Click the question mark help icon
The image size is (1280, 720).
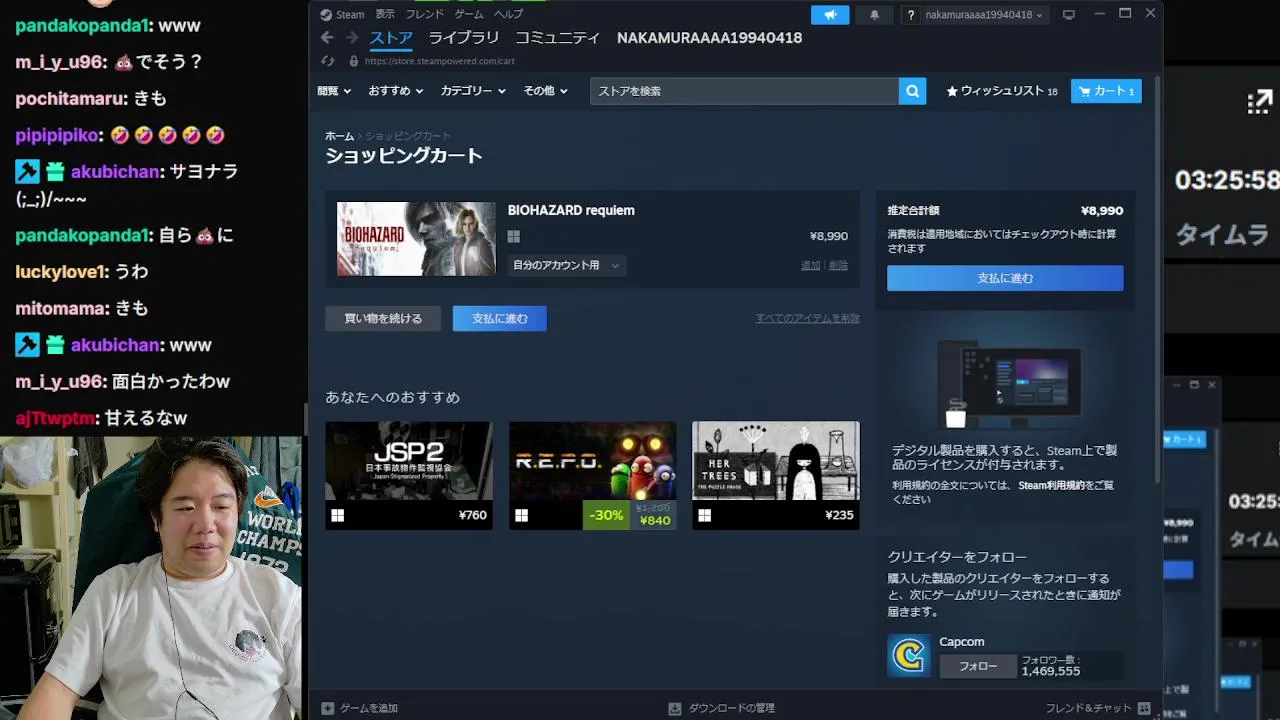click(910, 15)
